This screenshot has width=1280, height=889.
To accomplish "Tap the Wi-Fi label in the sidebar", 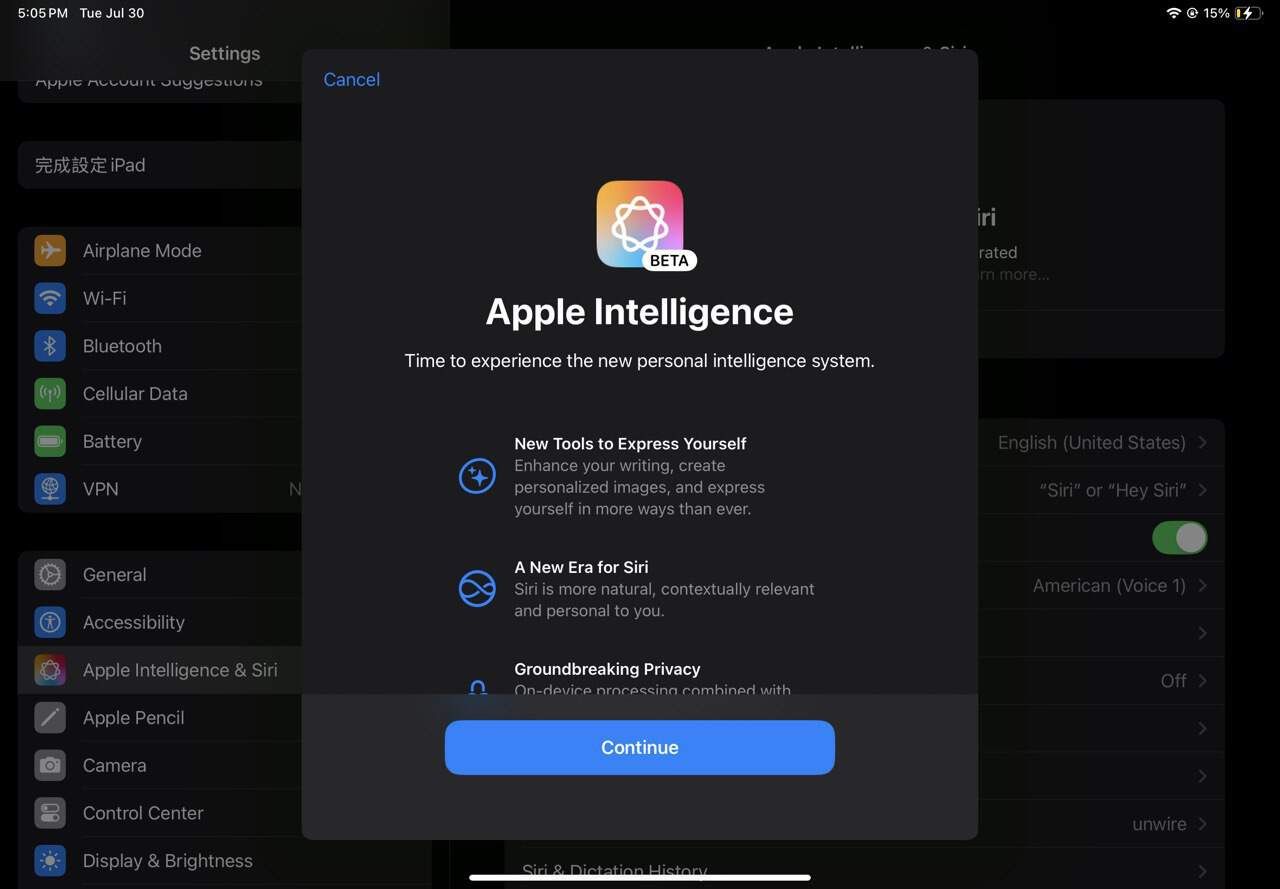I will [x=104, y=298].
